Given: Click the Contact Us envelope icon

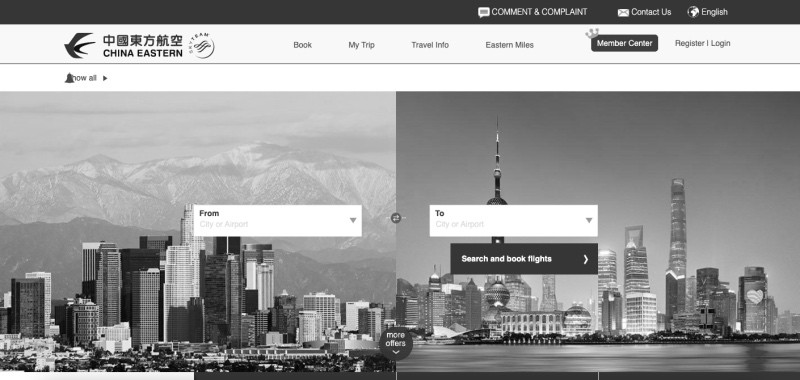Looking at the screenshot, I should tap(623, 13).
